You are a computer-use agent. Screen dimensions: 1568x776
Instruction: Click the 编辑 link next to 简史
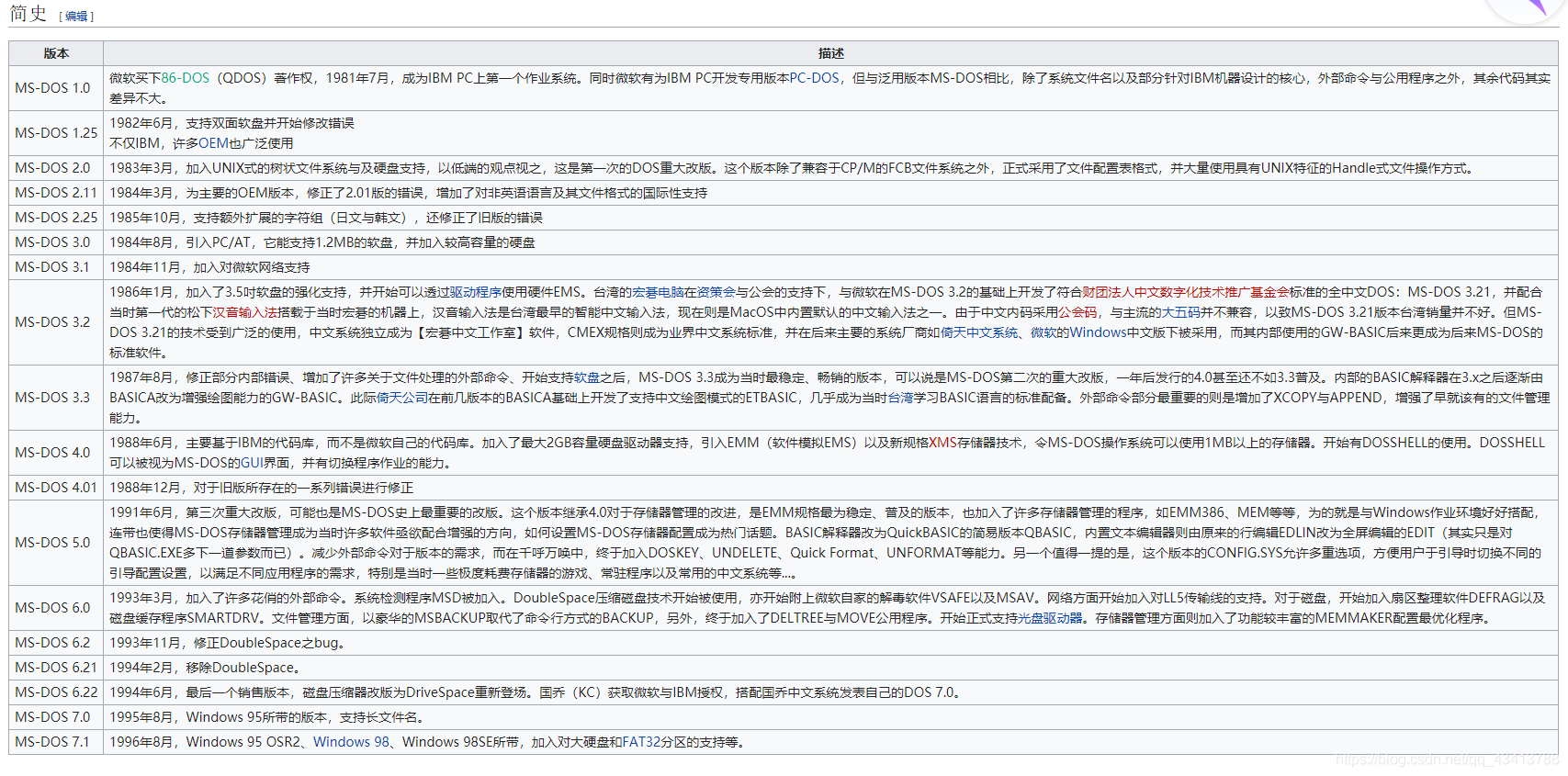click(x=76, y=16)
